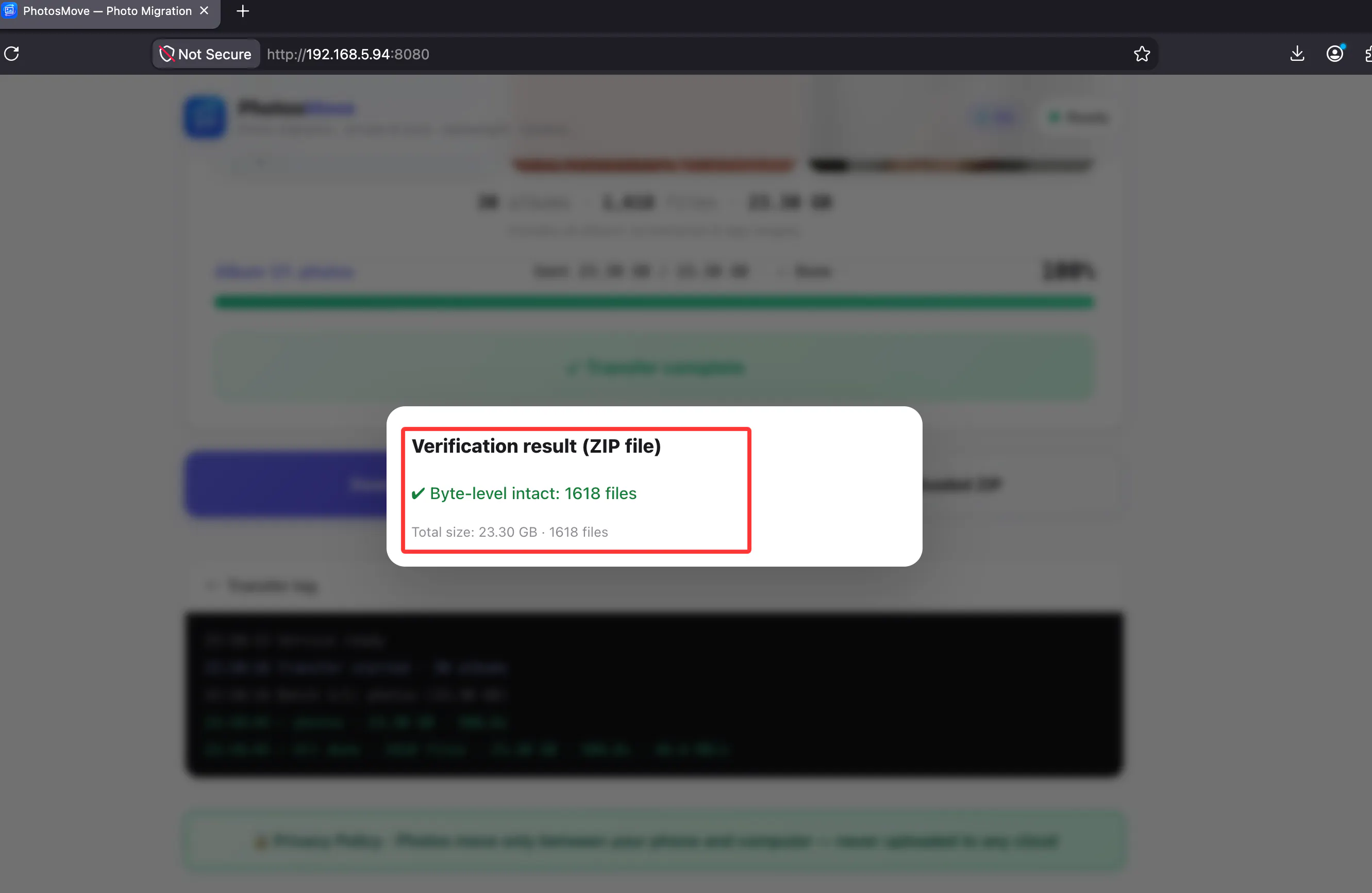The height and width of the screenshot is (893, 1372).
Task: Open the browser profile account icon
Action: click(1334, 54)
